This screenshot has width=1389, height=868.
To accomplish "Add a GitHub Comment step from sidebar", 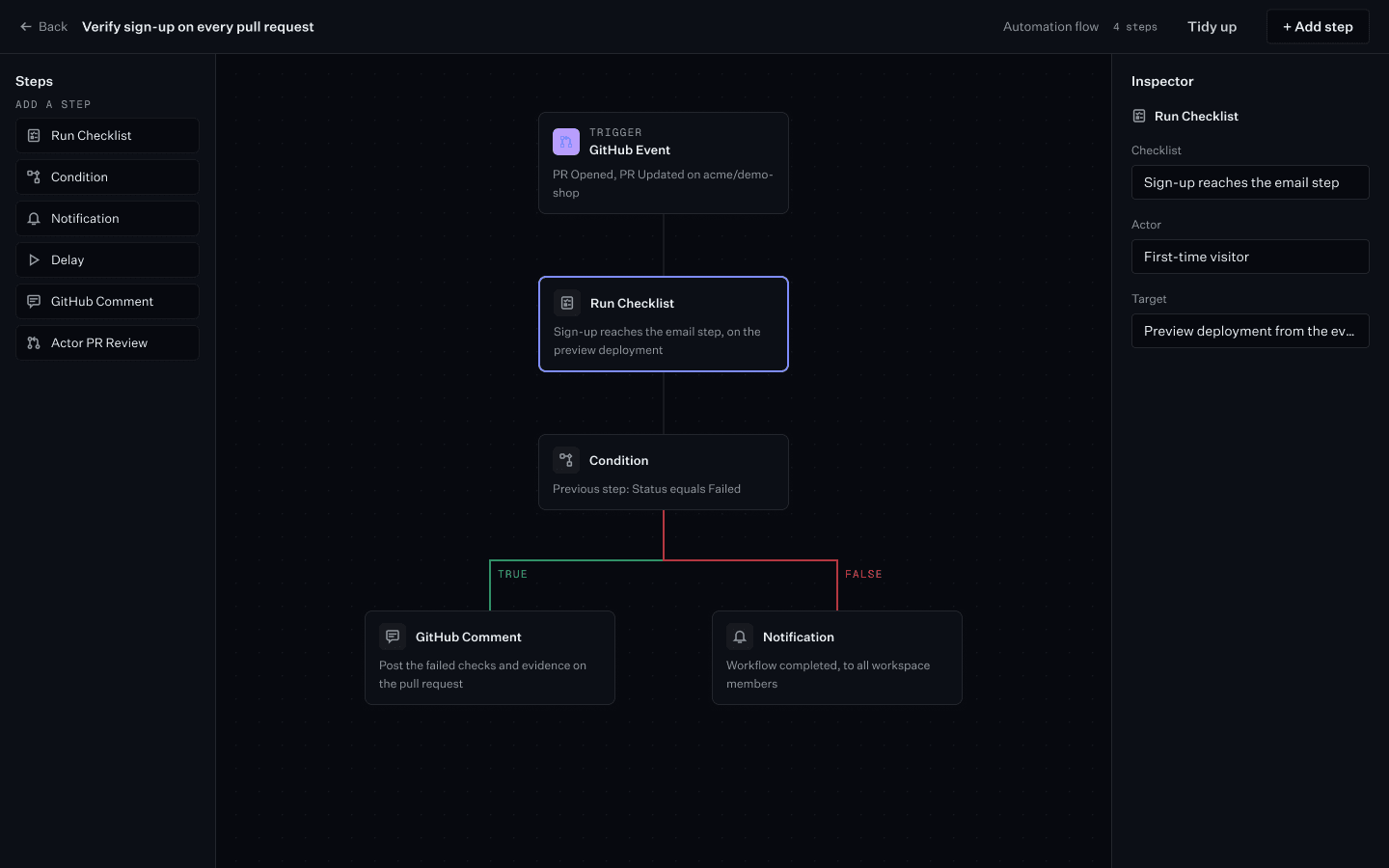I will click(107, 302).
